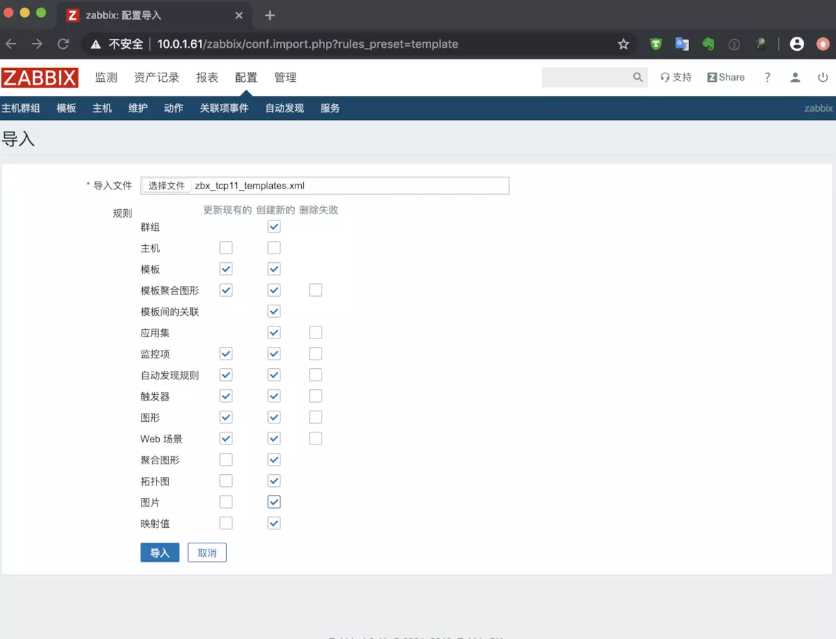The width and height of the screenshot is (836, 639).
Task: Click the 选择文件 file chooser button
Action: click(166, 186)
